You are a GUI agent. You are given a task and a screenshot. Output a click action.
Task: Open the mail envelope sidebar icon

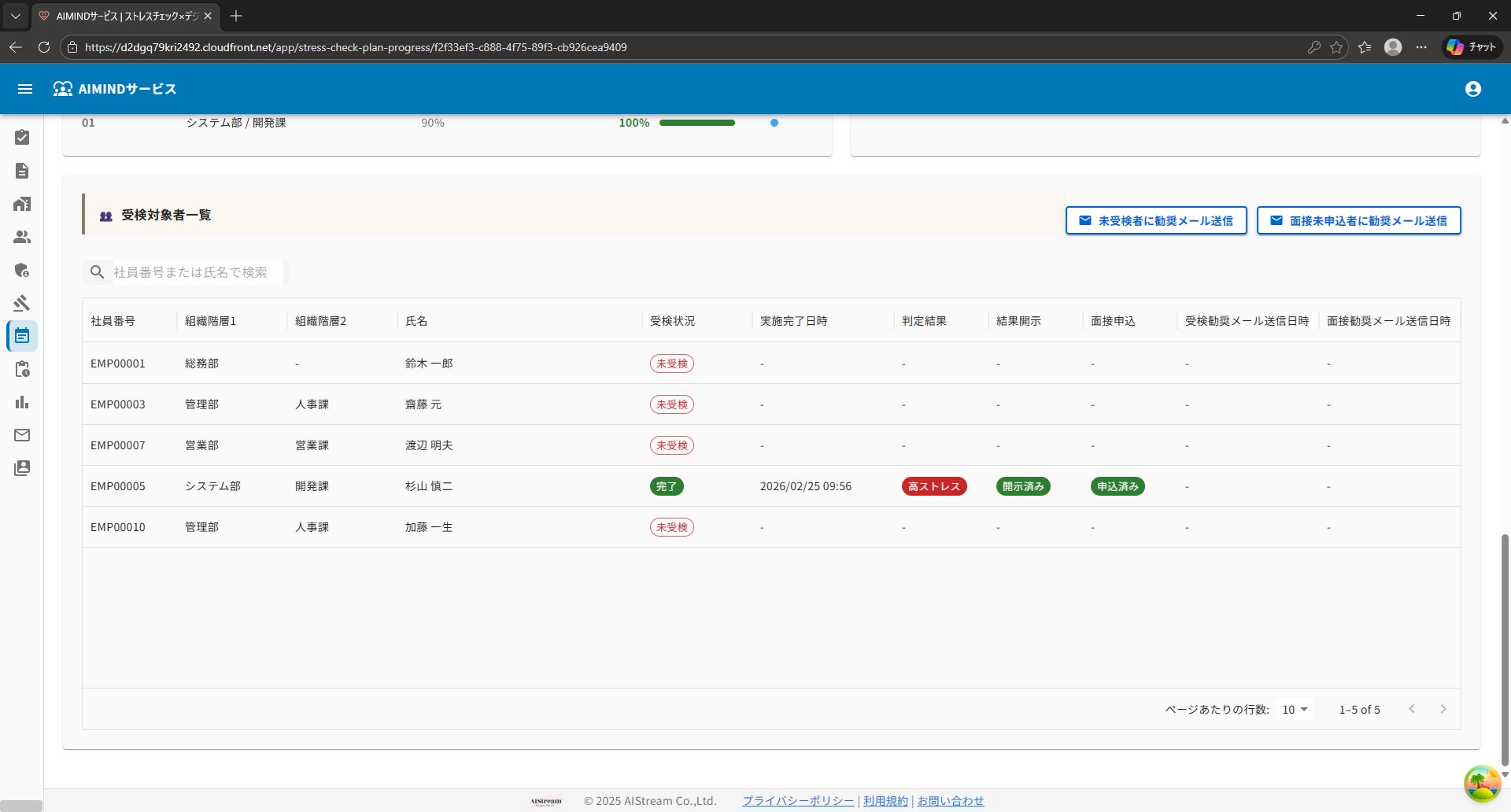pos(22,435)
